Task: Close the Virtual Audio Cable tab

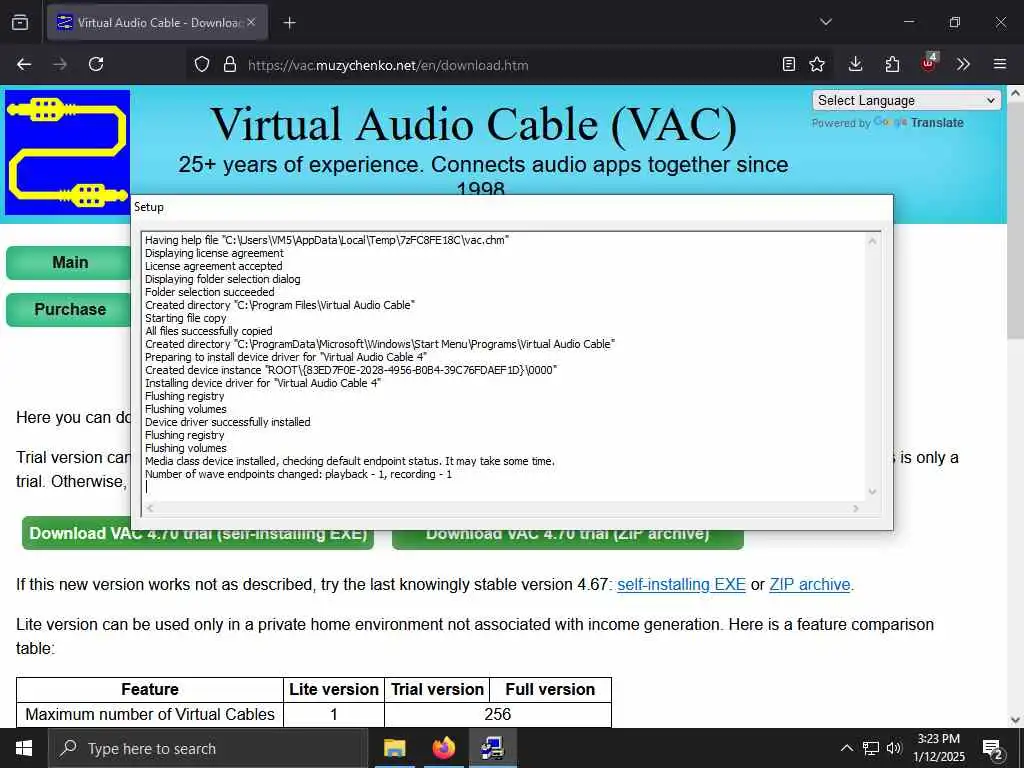Action: [251, 22]
